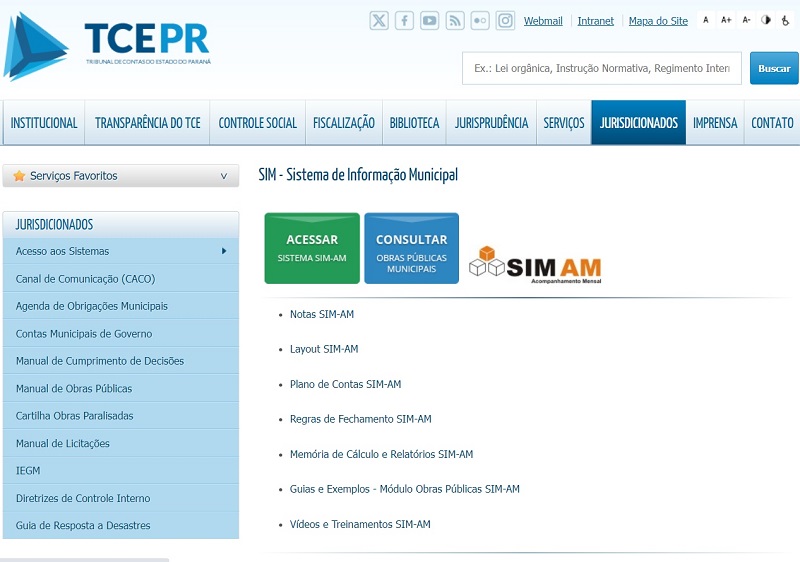This screenshot has height=562, width=800.
Task: Open Memória de Cálculo e Relatórios link
Action: coord(382,454)
